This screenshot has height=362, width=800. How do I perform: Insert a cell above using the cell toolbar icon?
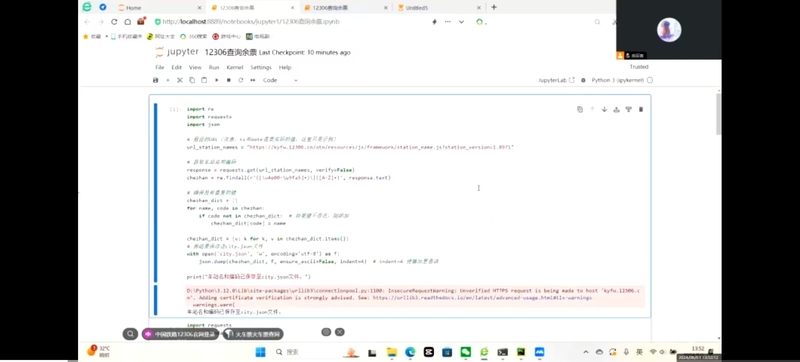pos(616,109)
